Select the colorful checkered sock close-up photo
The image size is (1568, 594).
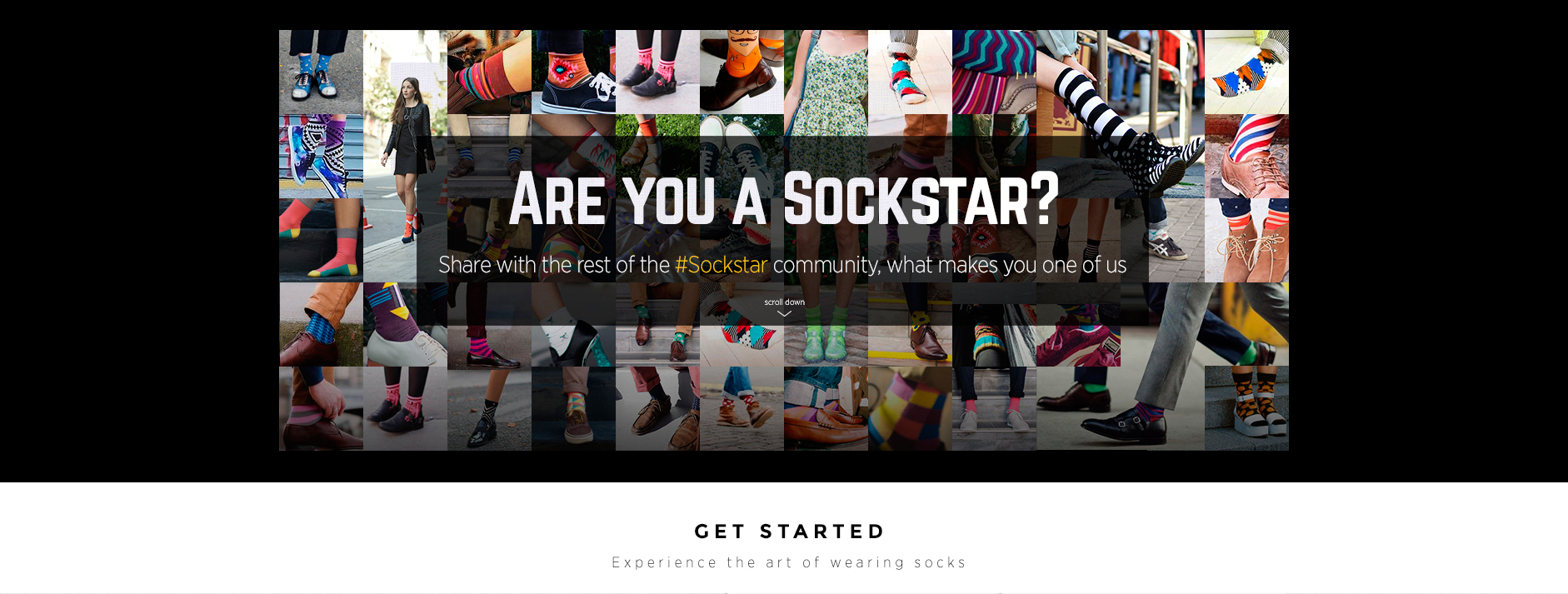click(x=910, y=408)
